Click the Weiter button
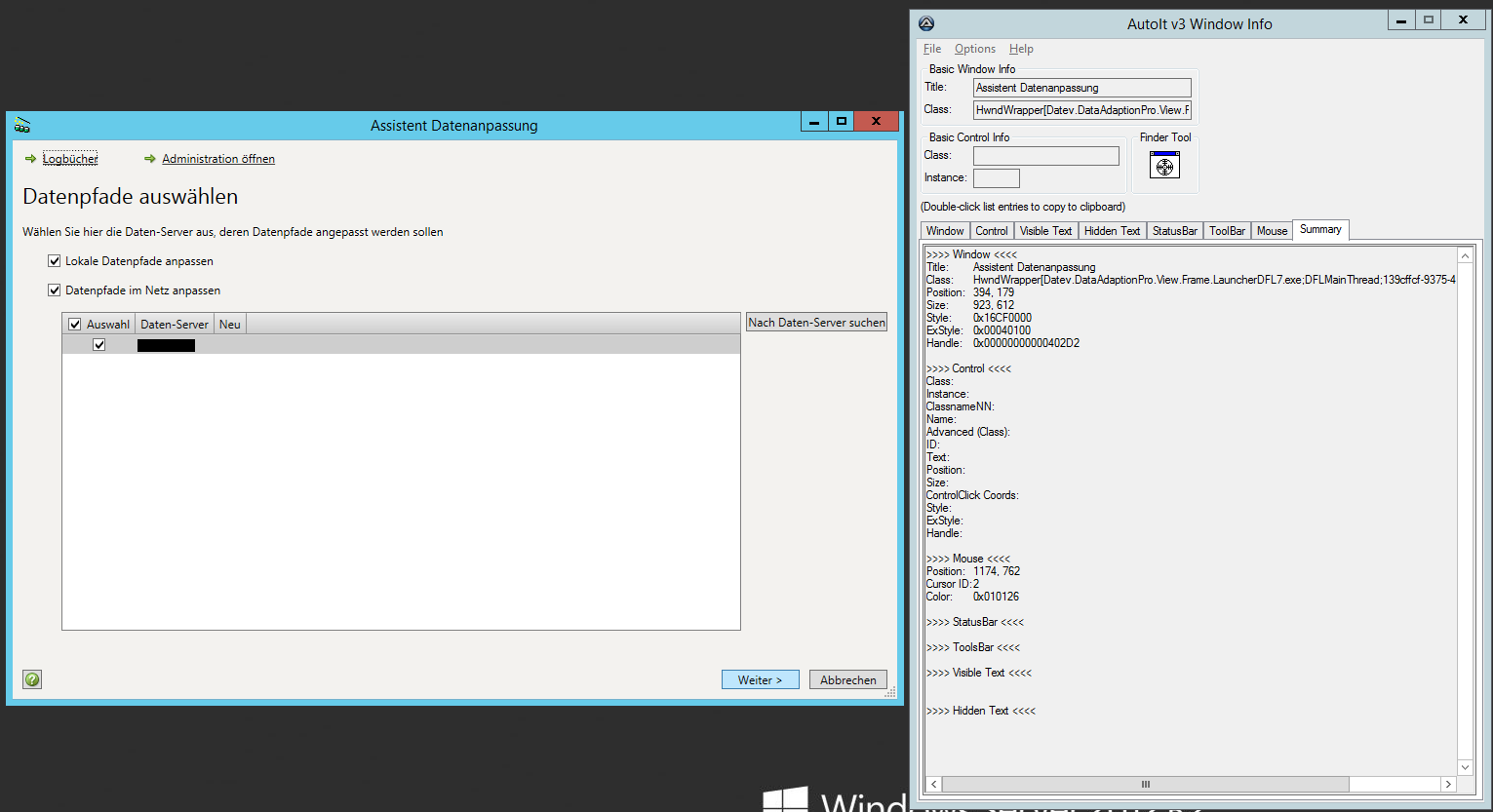Image resolution: width=1493 pixels, height=812 pixels. (760, 680)
